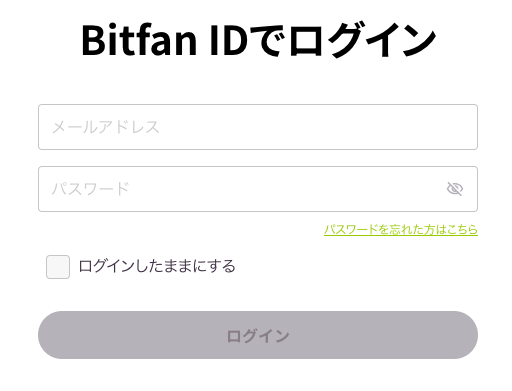
Task: Click the rounded login button at the bottom
Action: coord(258,335)
